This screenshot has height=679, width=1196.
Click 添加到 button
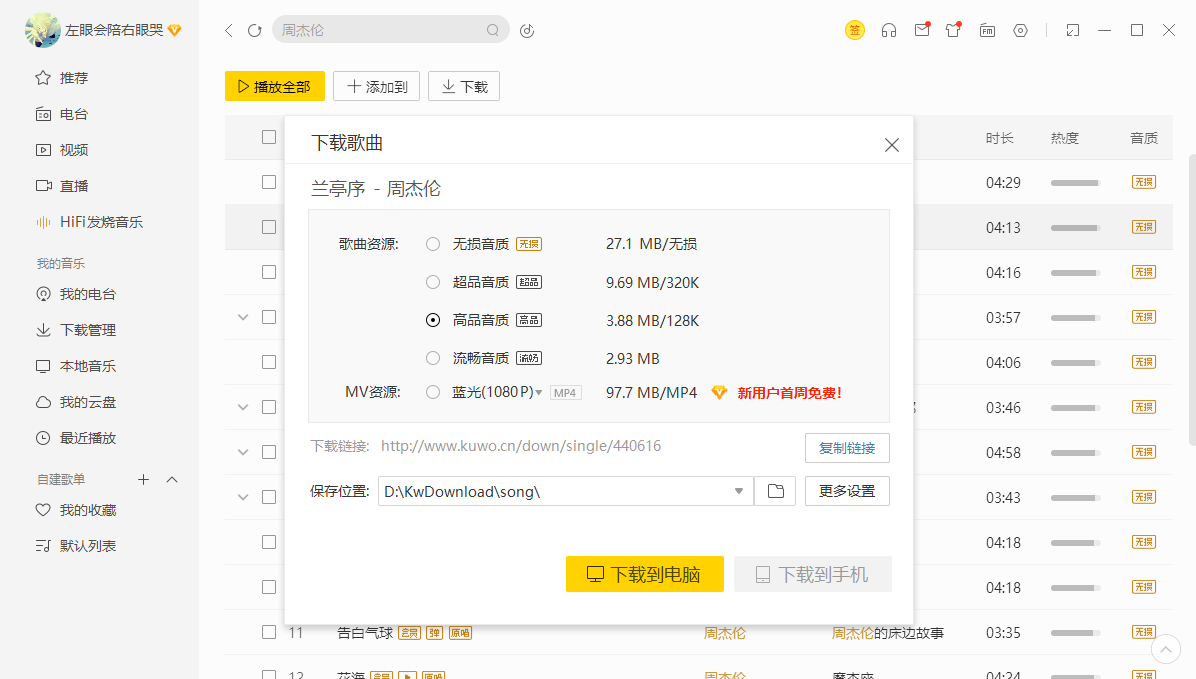coord(377,86)
